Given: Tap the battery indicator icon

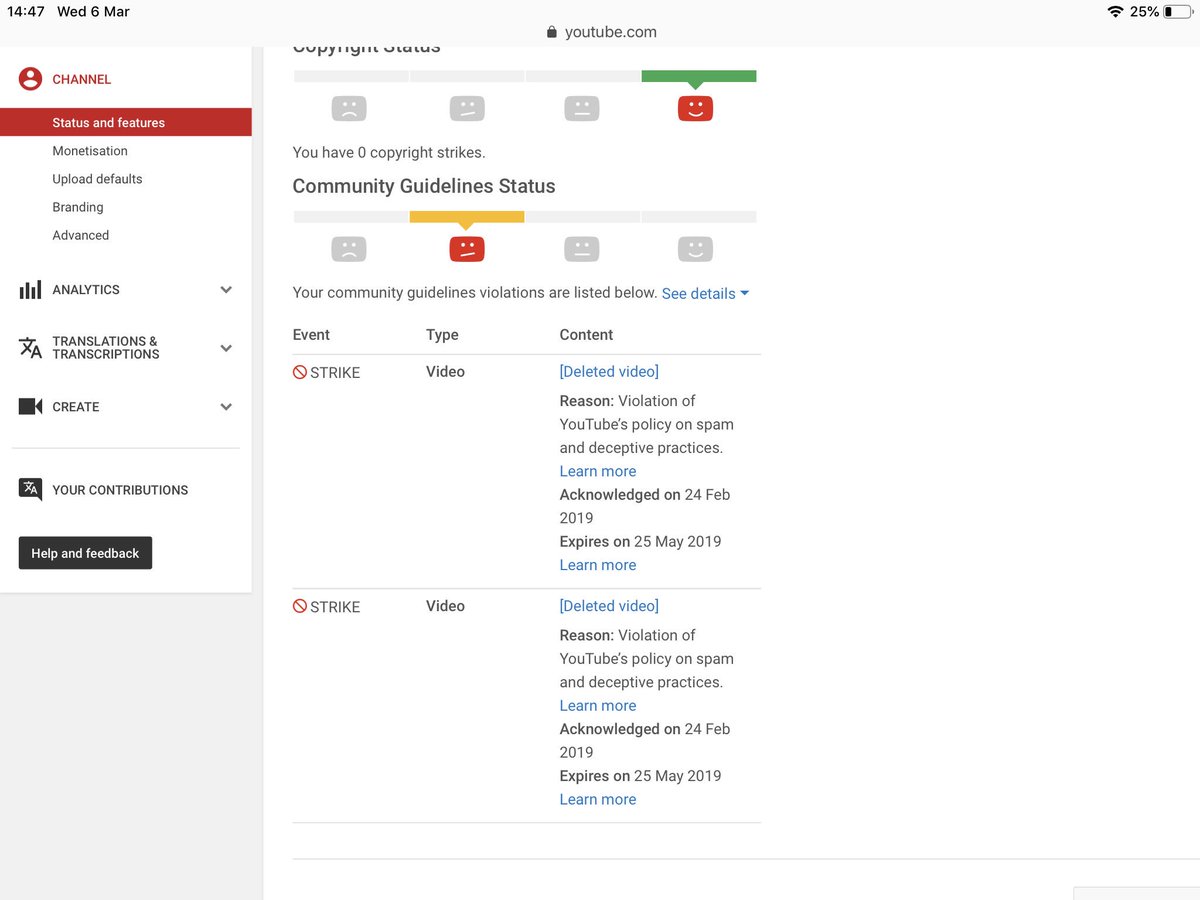Looking at the screenshot, I should [x=1177, y=12].
